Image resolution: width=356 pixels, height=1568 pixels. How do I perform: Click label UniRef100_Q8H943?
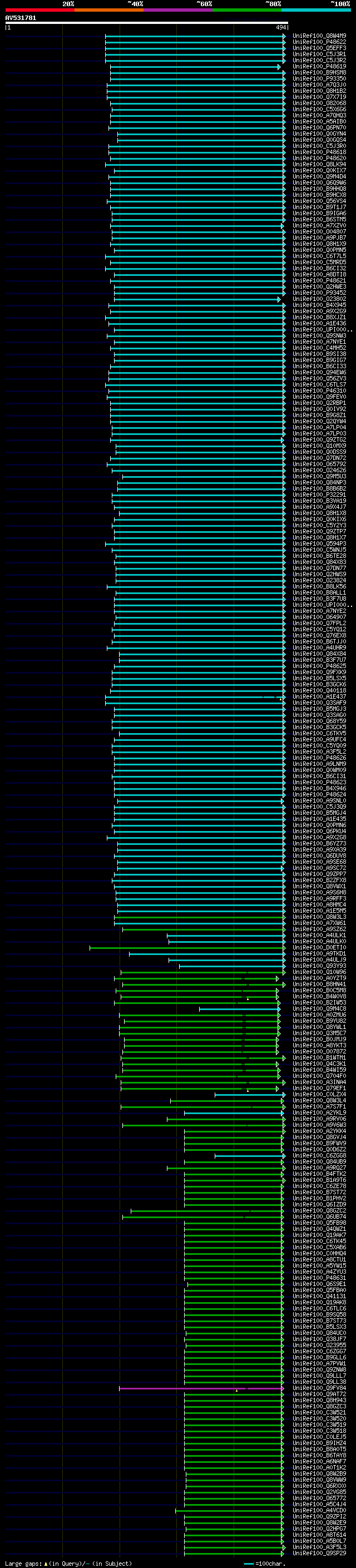[x=319, y=1400]
